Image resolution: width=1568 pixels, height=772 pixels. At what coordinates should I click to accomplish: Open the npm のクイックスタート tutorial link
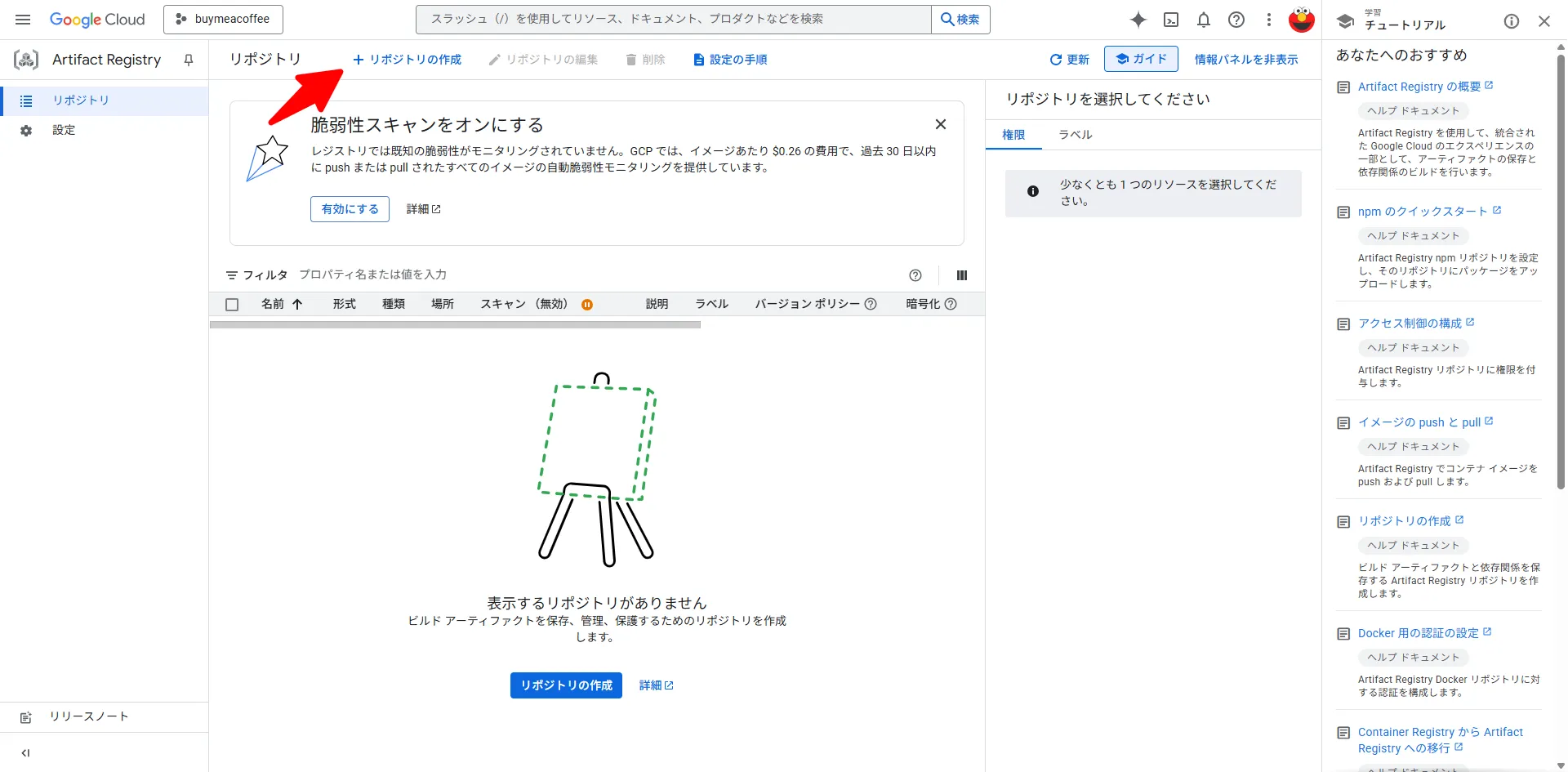[x=1420, y=211]
